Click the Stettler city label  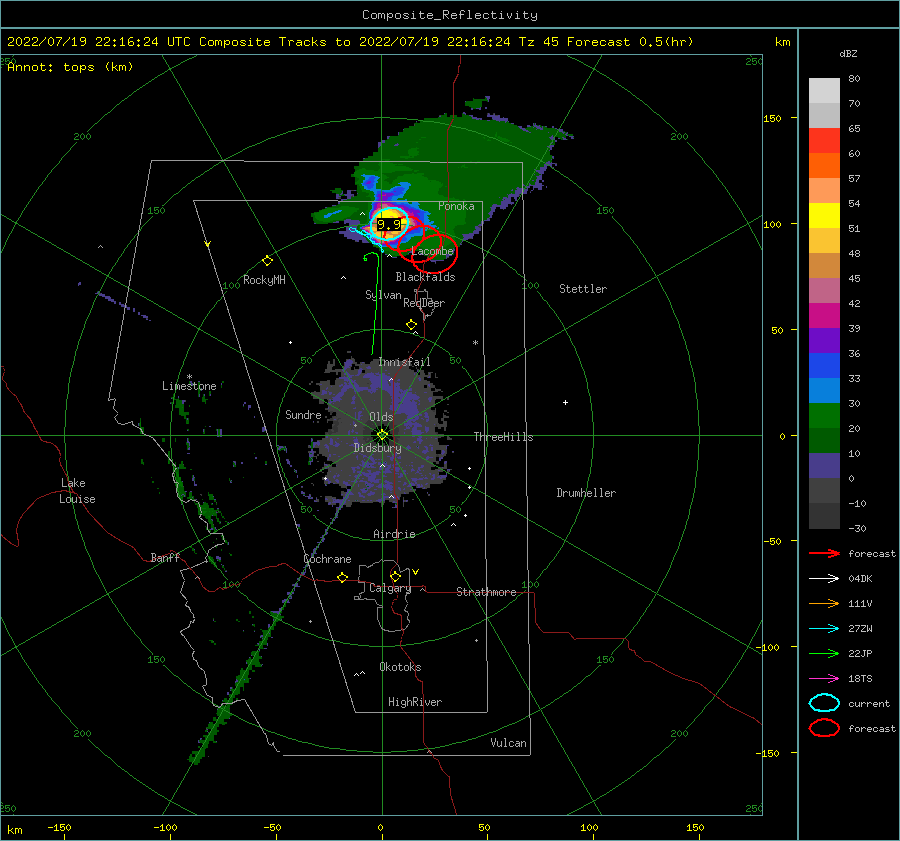[x=583, y=289]
